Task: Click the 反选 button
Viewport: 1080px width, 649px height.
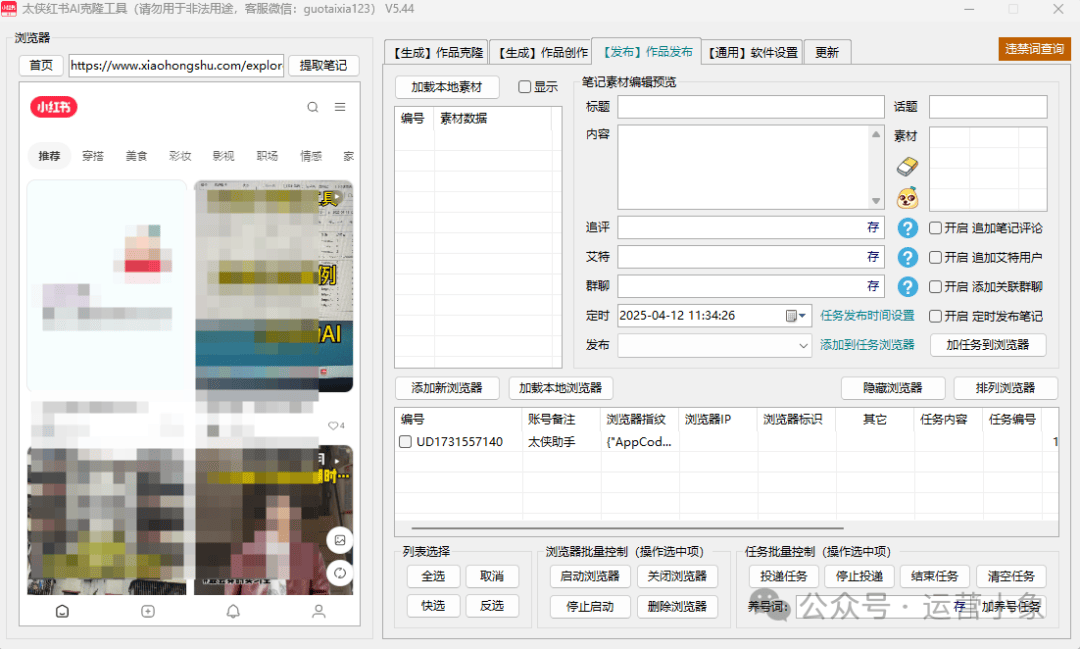Action: click(492, 606)
